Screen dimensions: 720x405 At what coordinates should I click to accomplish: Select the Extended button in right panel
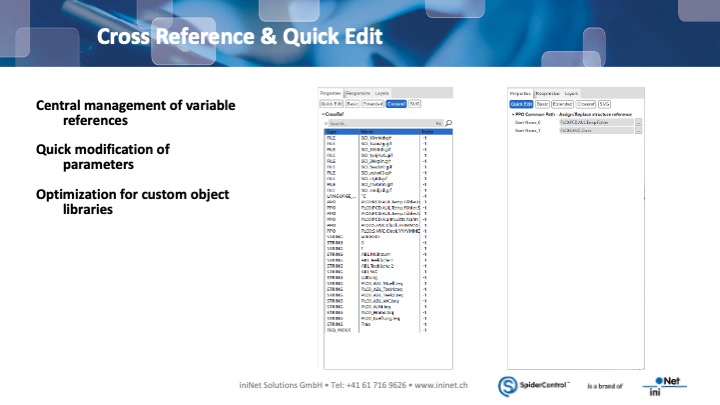[562, 104]
